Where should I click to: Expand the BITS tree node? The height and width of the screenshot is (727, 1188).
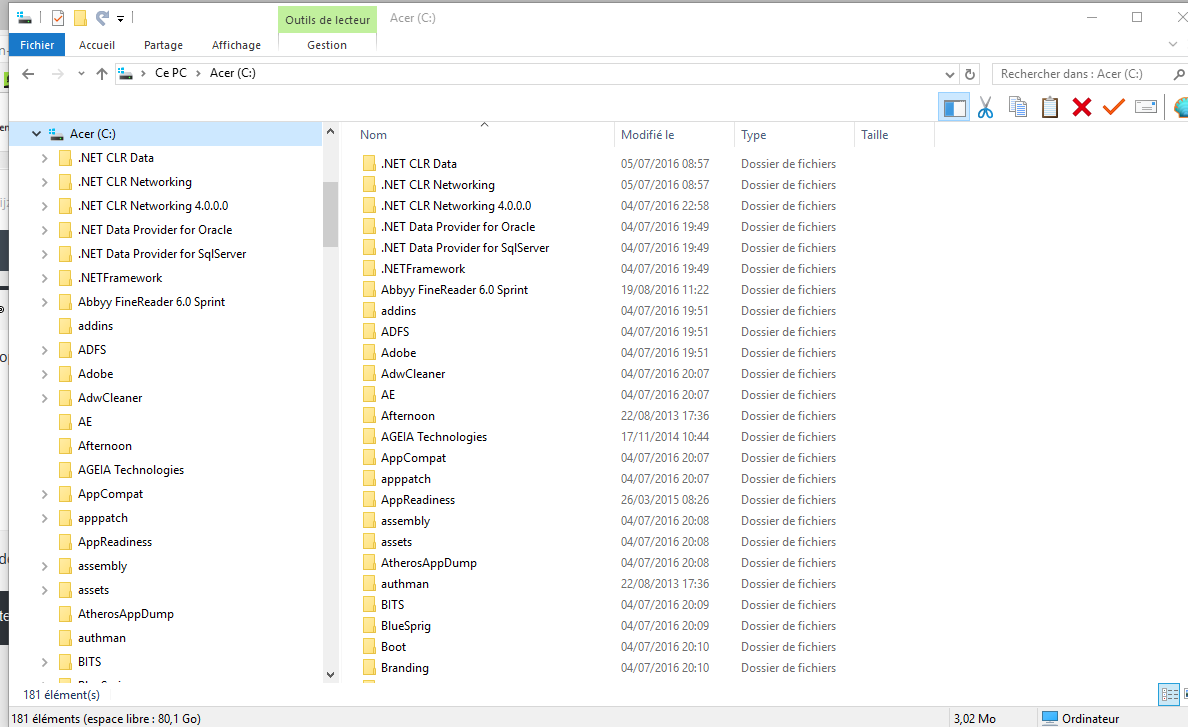[44, 662]
